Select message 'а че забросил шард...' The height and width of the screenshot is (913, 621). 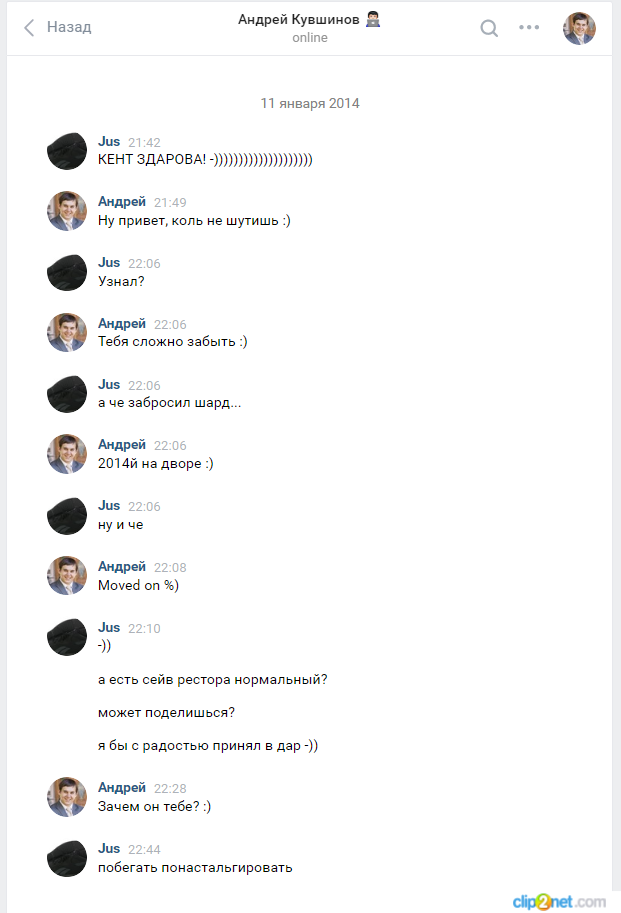[x=169, y=402]
